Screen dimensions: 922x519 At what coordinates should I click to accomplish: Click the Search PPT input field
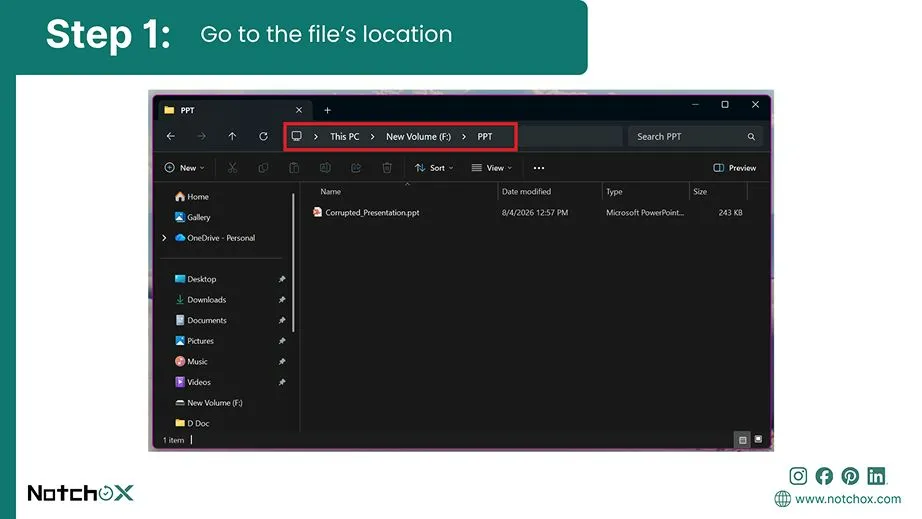pos(696,137)
